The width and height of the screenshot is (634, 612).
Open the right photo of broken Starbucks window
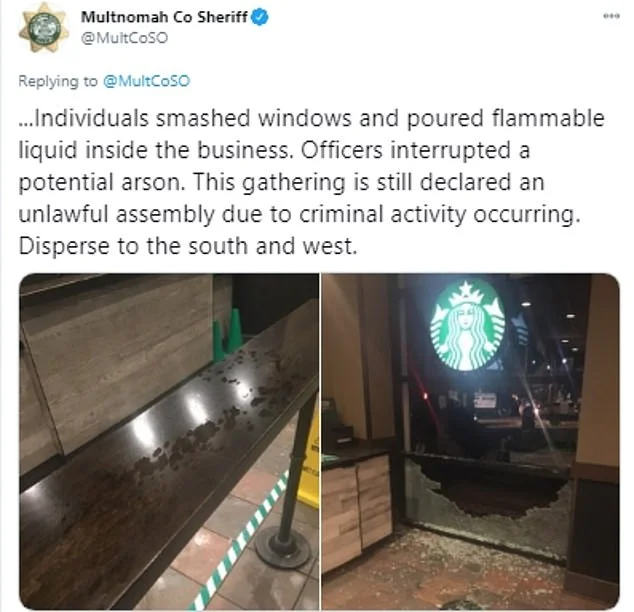471,441
